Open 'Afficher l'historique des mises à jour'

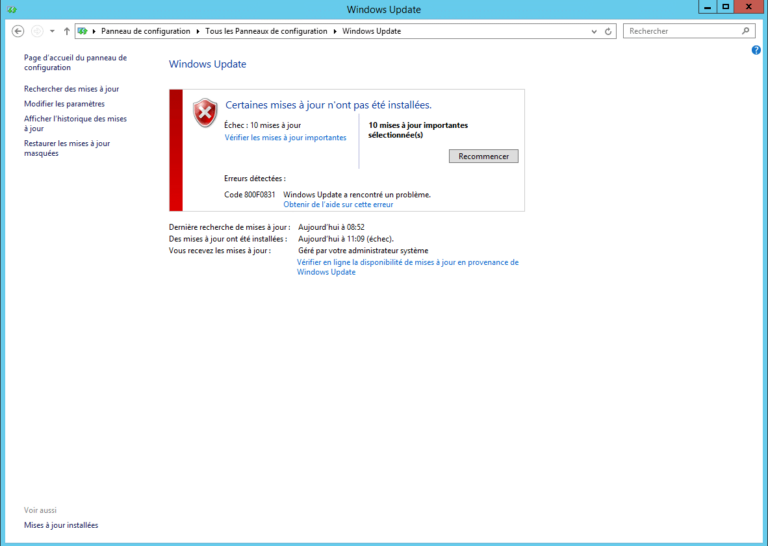point(75,123)
